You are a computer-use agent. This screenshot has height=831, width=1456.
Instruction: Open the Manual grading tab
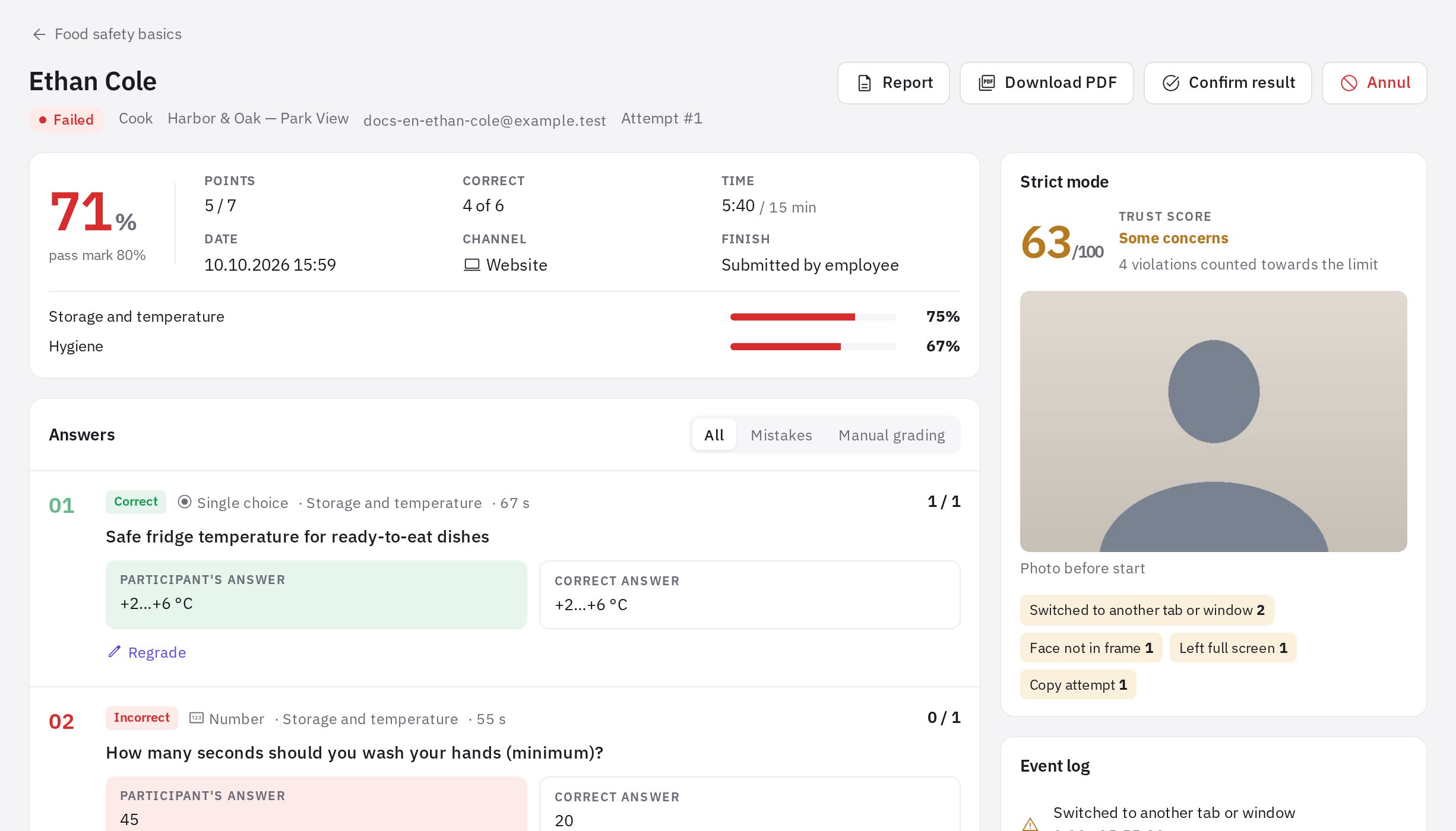pos(891,435)
